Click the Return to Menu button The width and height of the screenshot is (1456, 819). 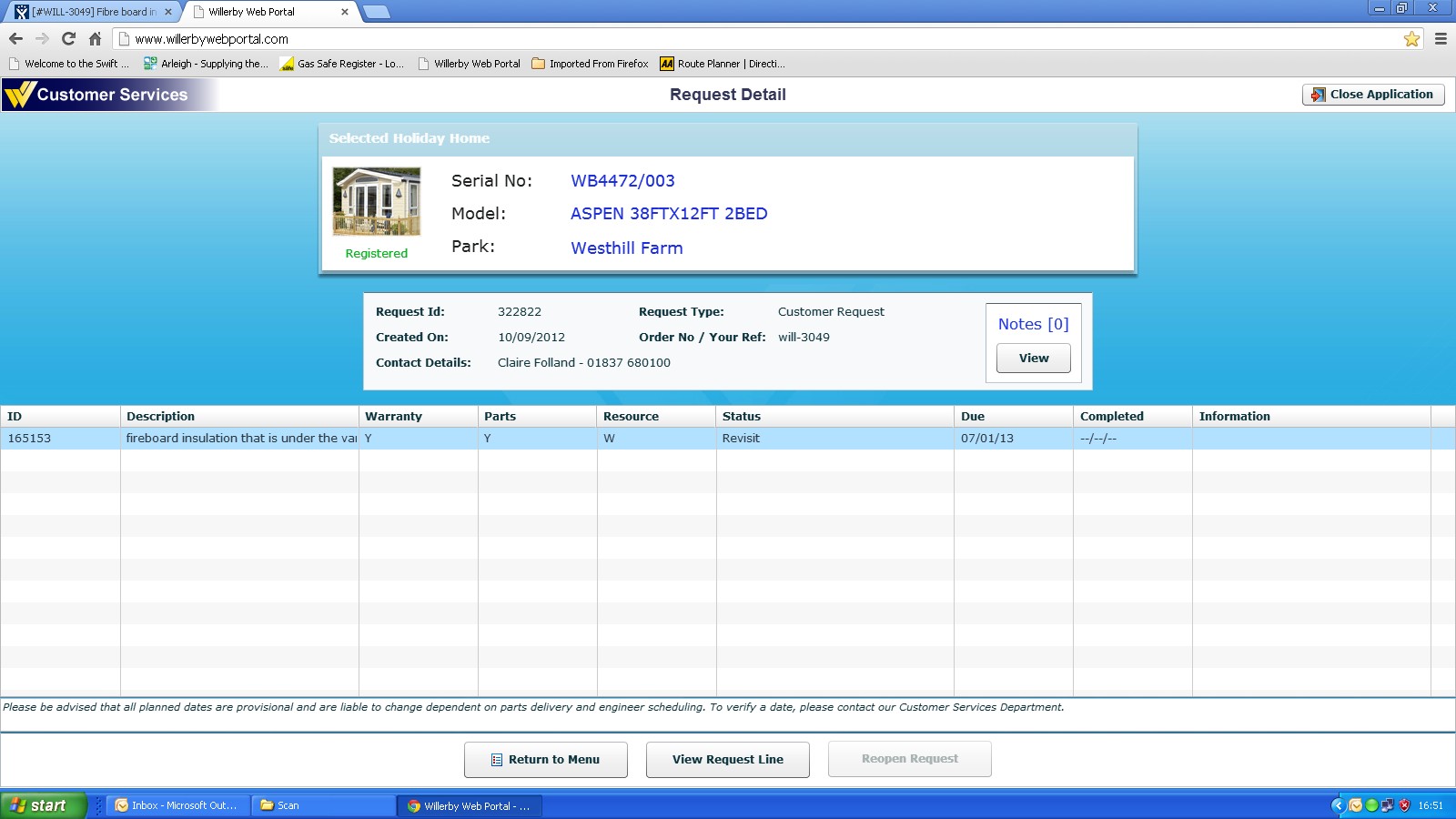pyautogui.click(x=545, y=760)
